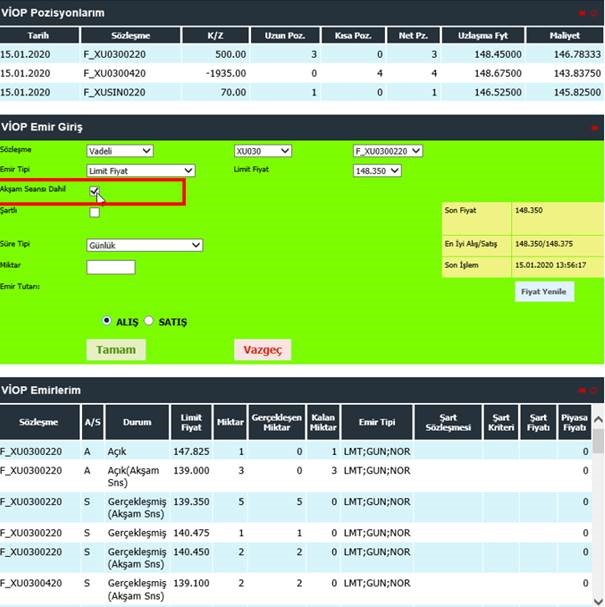Refresh prices with Fiyat Yenile
The height and width of the screenshot is (607, 605).
pyautogui.click(x=545, y=292)
